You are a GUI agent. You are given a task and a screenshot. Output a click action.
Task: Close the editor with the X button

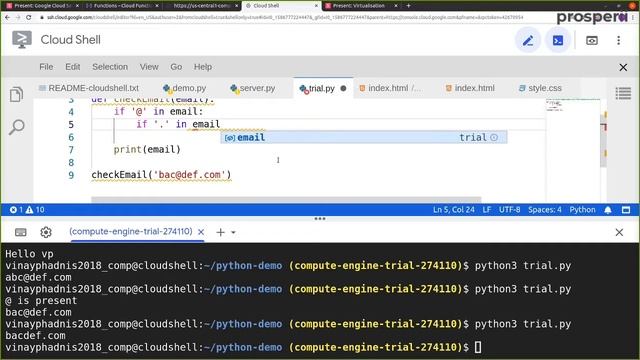[x=623, y=67]
